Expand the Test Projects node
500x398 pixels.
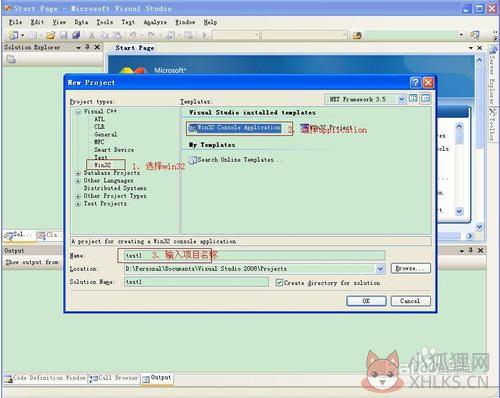click(x=78, y=204)
